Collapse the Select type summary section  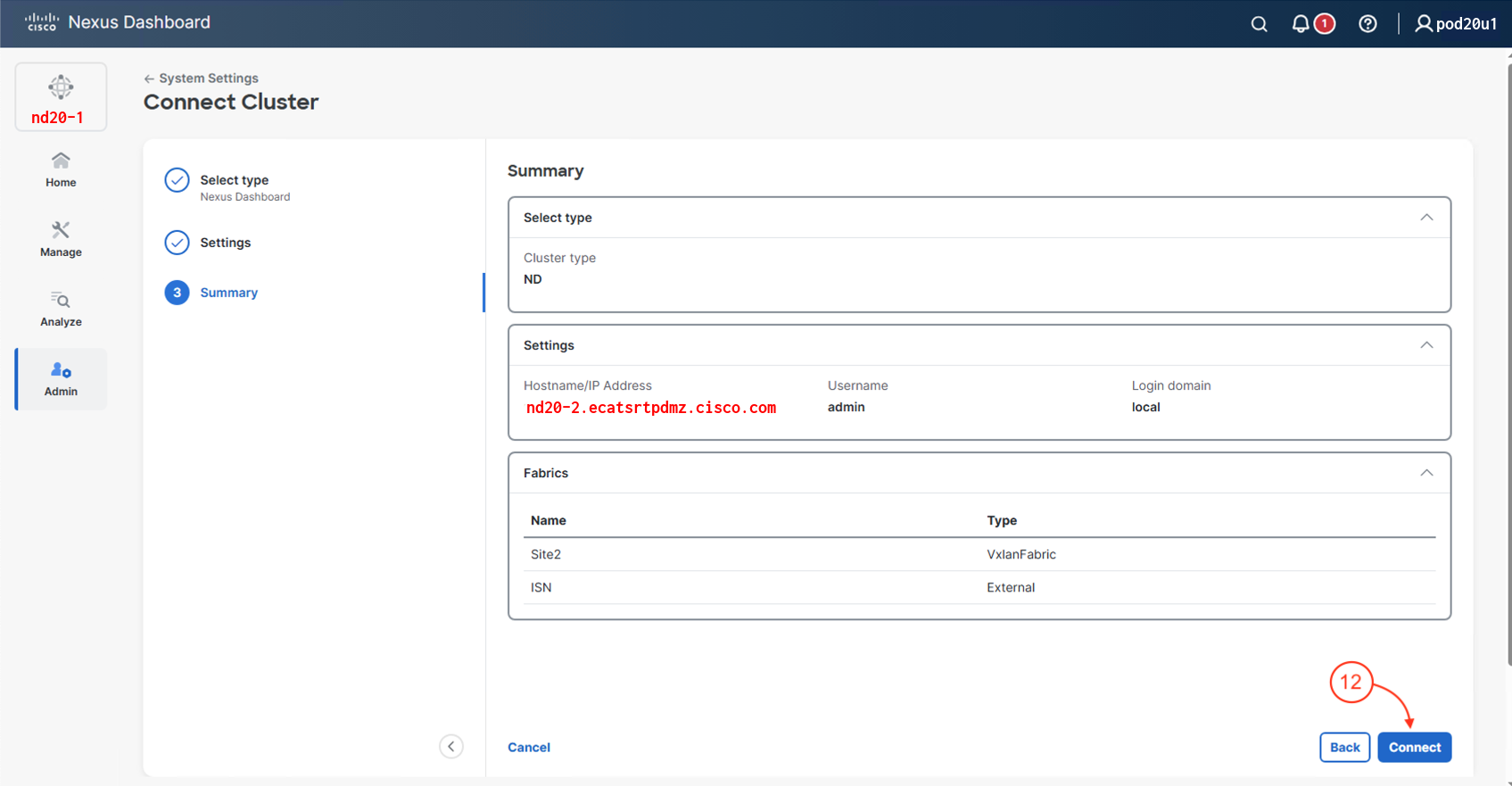coord(1426,218)
